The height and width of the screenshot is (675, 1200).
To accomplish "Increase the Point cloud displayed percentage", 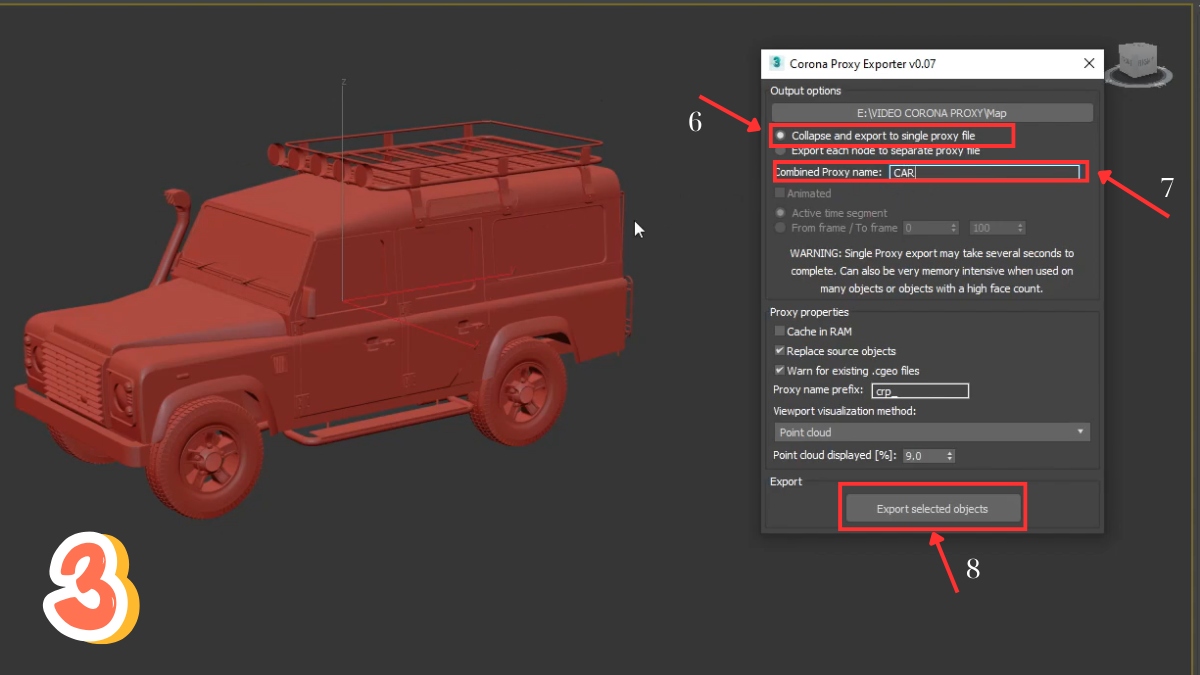I will [948, 452].
